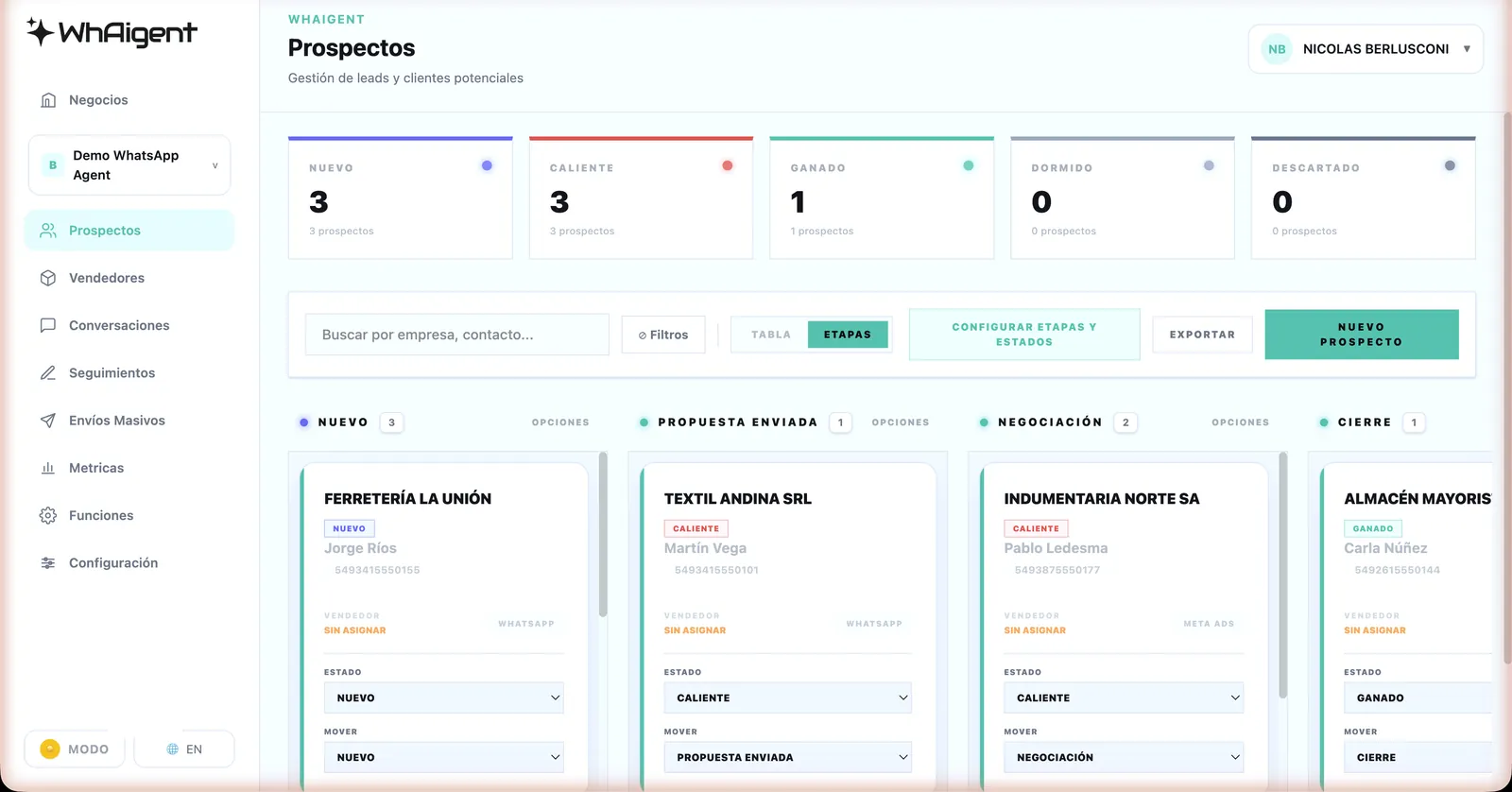Click the Prospectos people icon

point(48,231)
